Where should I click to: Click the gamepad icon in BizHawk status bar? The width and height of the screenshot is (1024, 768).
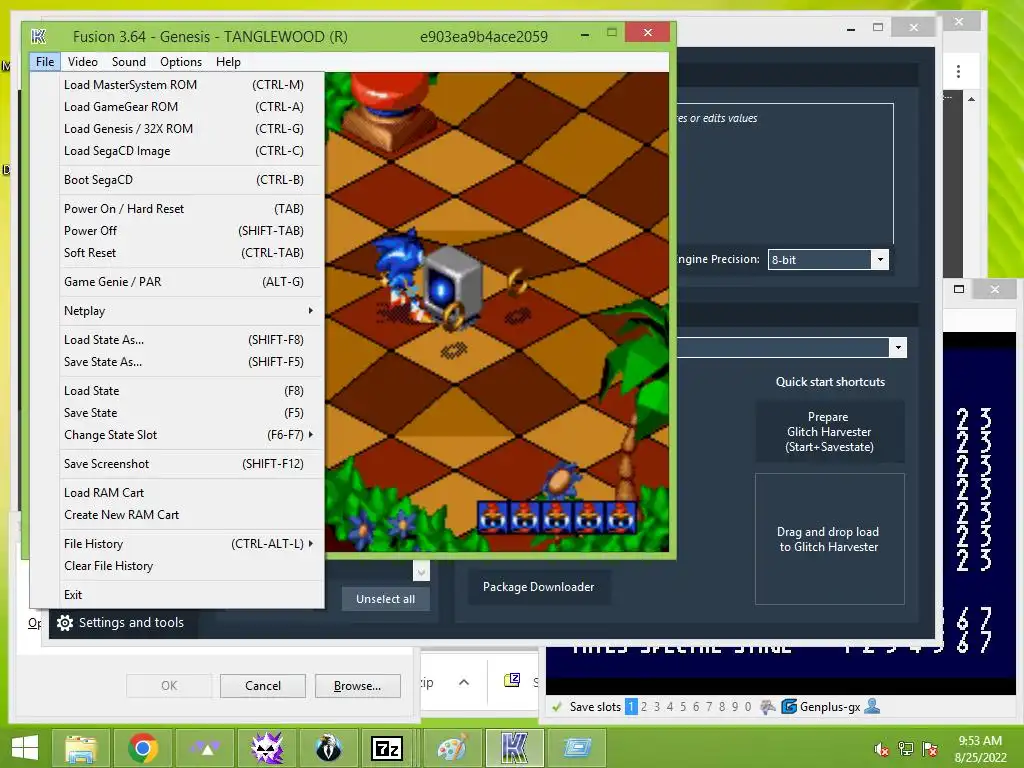(769, 707)
